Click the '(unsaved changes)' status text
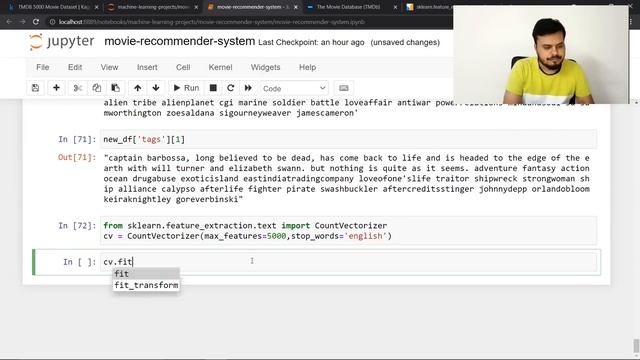Viewport: 640px width, 360px height. [405, 42]
